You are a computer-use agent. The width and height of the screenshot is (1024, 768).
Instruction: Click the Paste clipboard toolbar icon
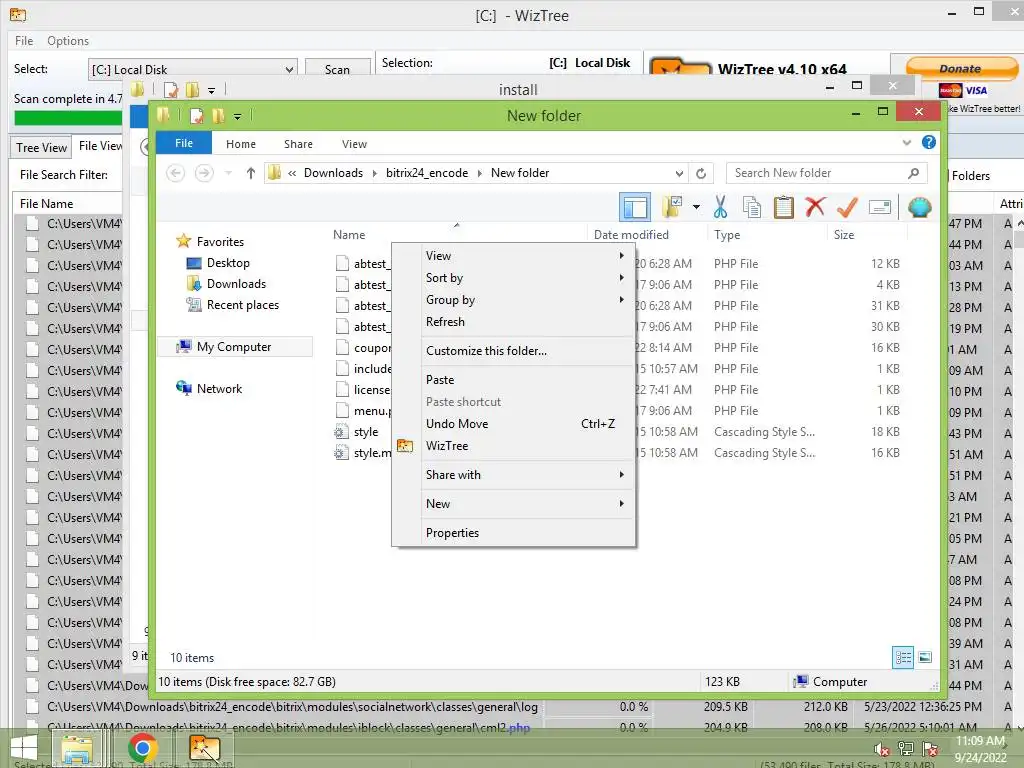click(x=784, y=207)
